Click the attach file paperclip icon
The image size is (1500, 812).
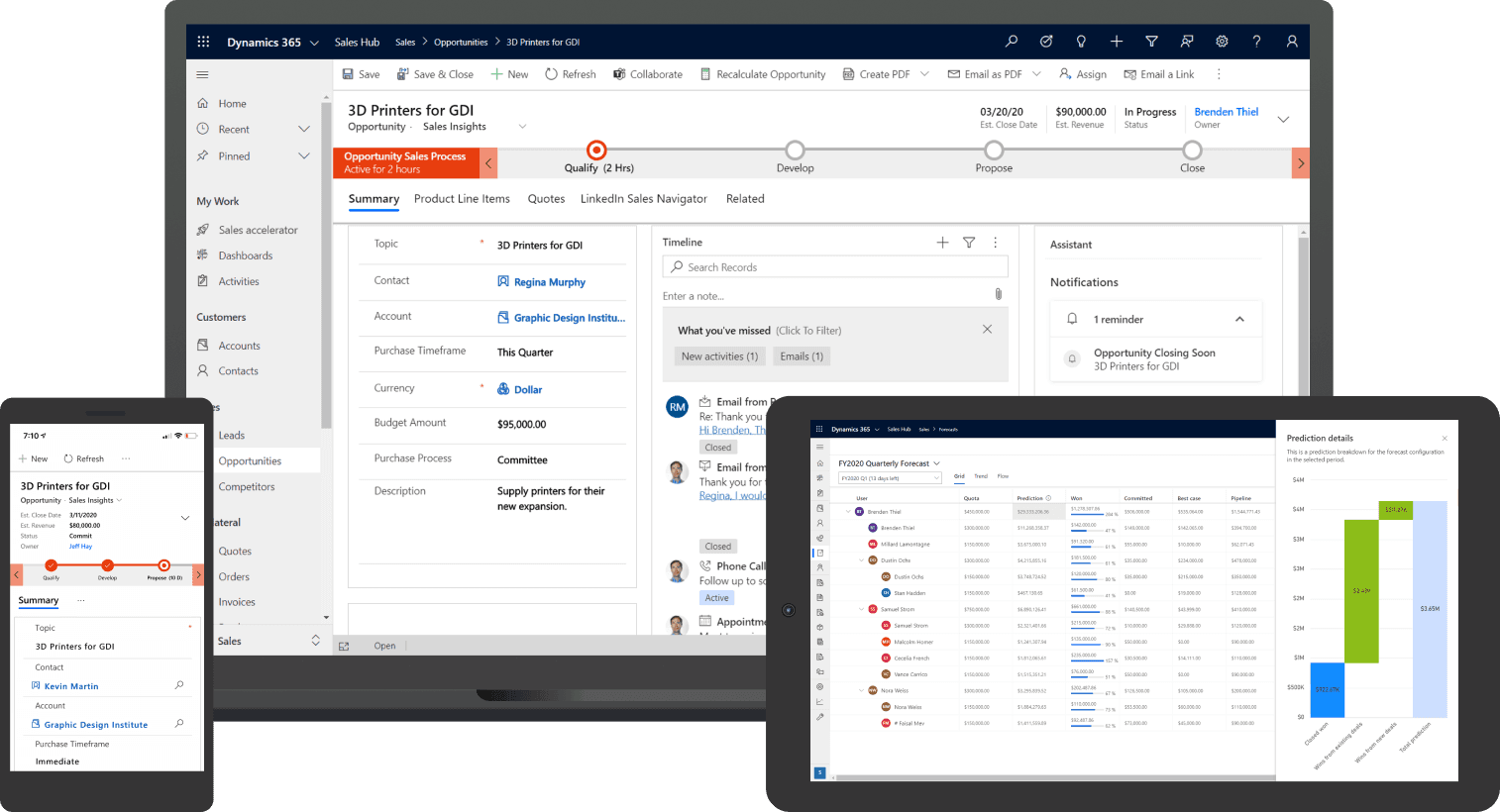pos(998,294)
